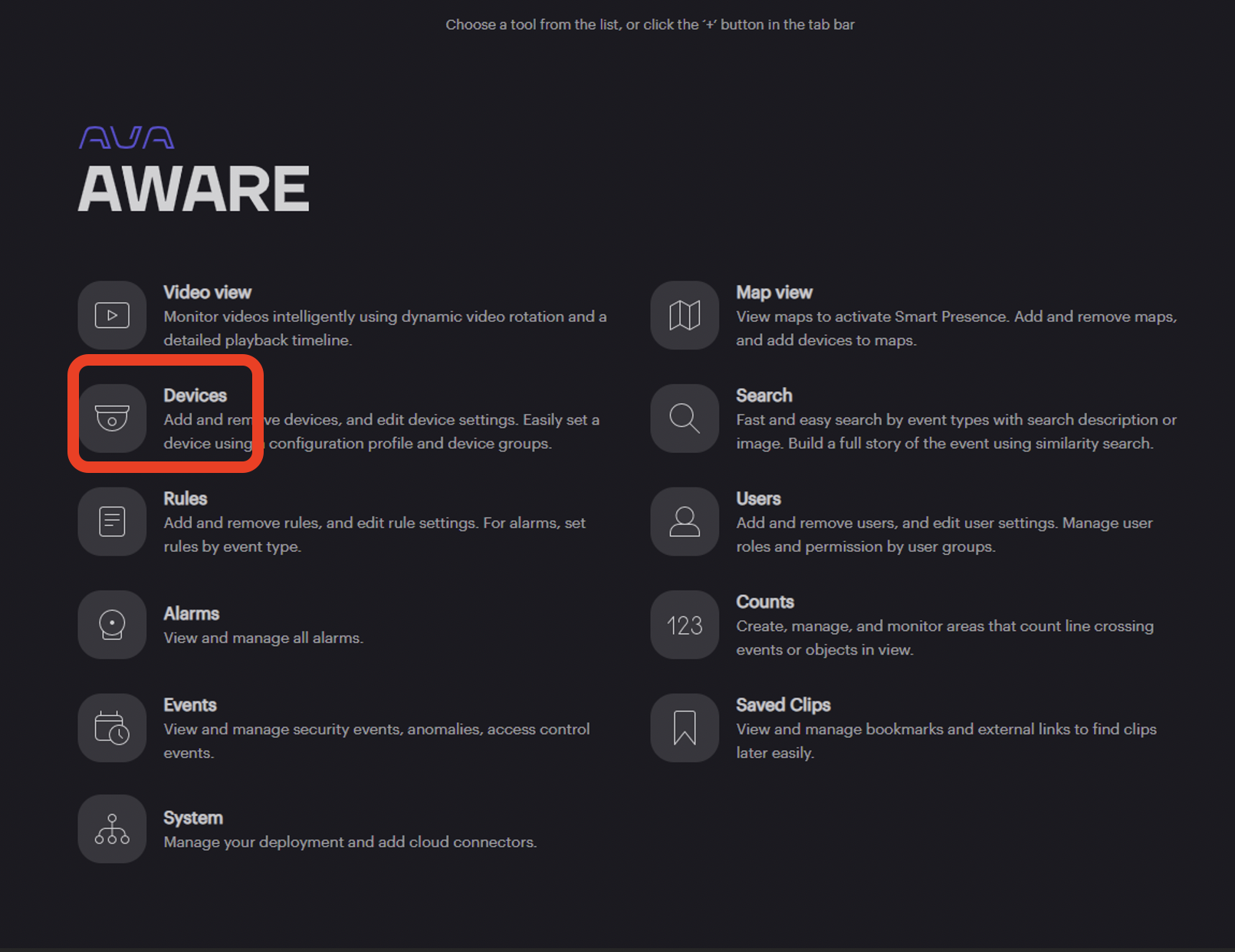Click 'View and manage security events' text
Image resolution: width=1235 pixels, height=952 pixels.
376,740
